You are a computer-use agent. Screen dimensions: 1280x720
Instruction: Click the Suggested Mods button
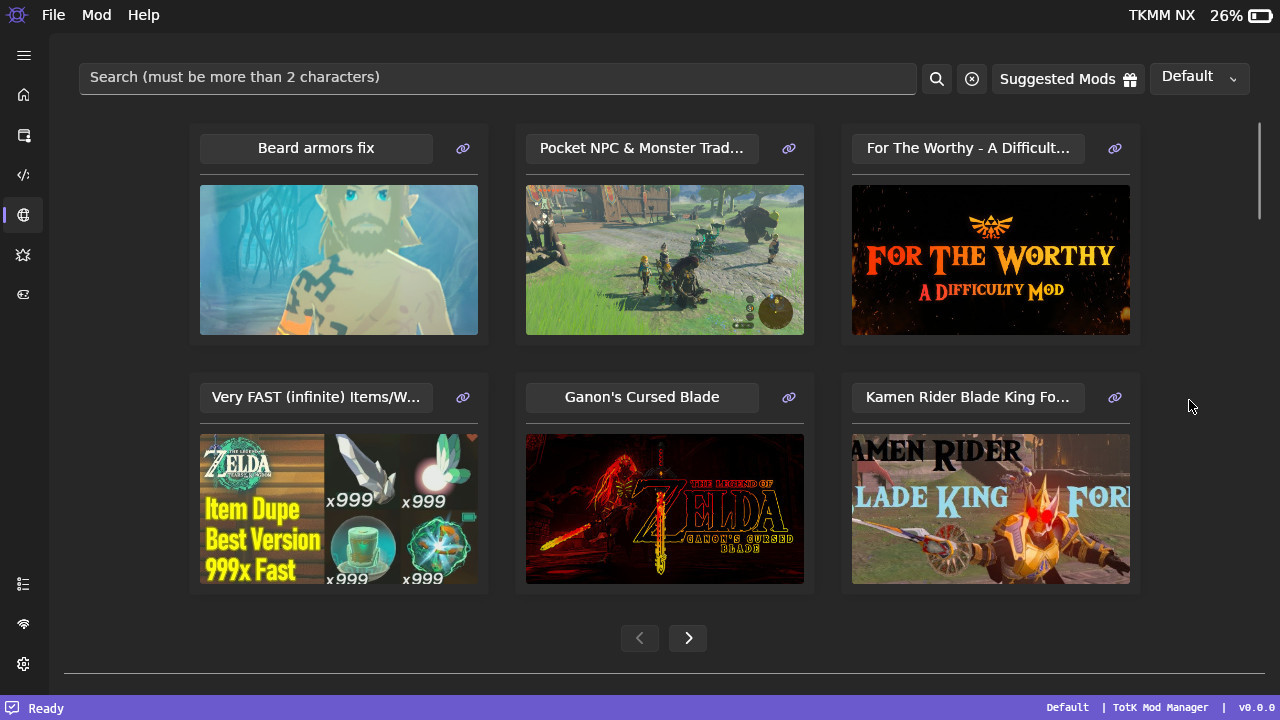[1067, 79]
